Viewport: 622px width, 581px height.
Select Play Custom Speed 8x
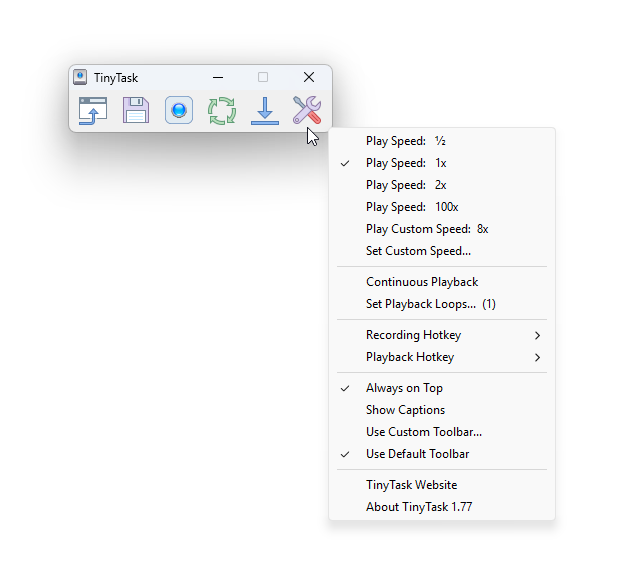(x=442, y=229)
